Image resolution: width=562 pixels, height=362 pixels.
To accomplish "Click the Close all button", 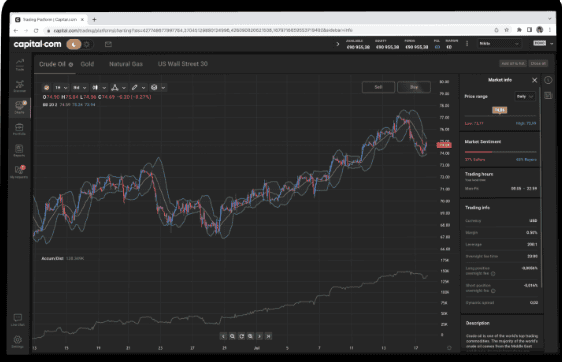I will point(538,63).
